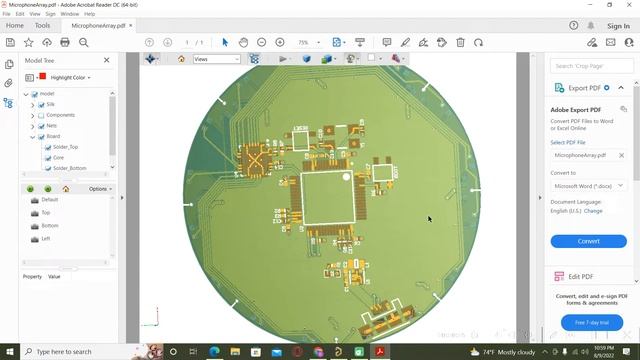
Task: Open the notifications bell
Action: [591, 26]
